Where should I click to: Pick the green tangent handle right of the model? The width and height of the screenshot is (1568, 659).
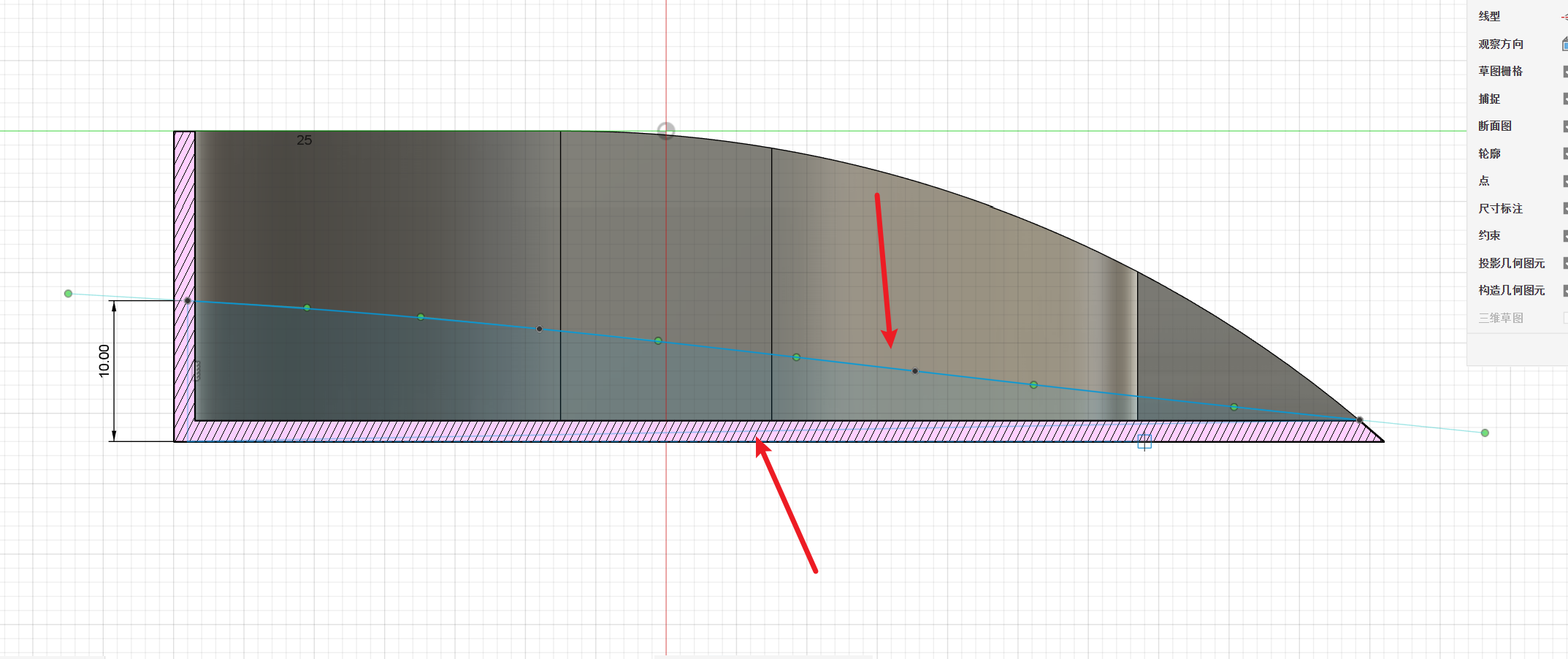pos(1485,433)
